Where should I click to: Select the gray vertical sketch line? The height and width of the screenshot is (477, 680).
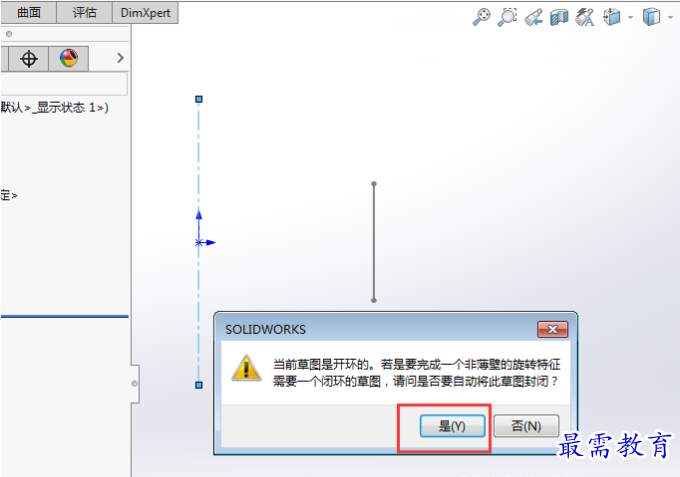(374, 242)
